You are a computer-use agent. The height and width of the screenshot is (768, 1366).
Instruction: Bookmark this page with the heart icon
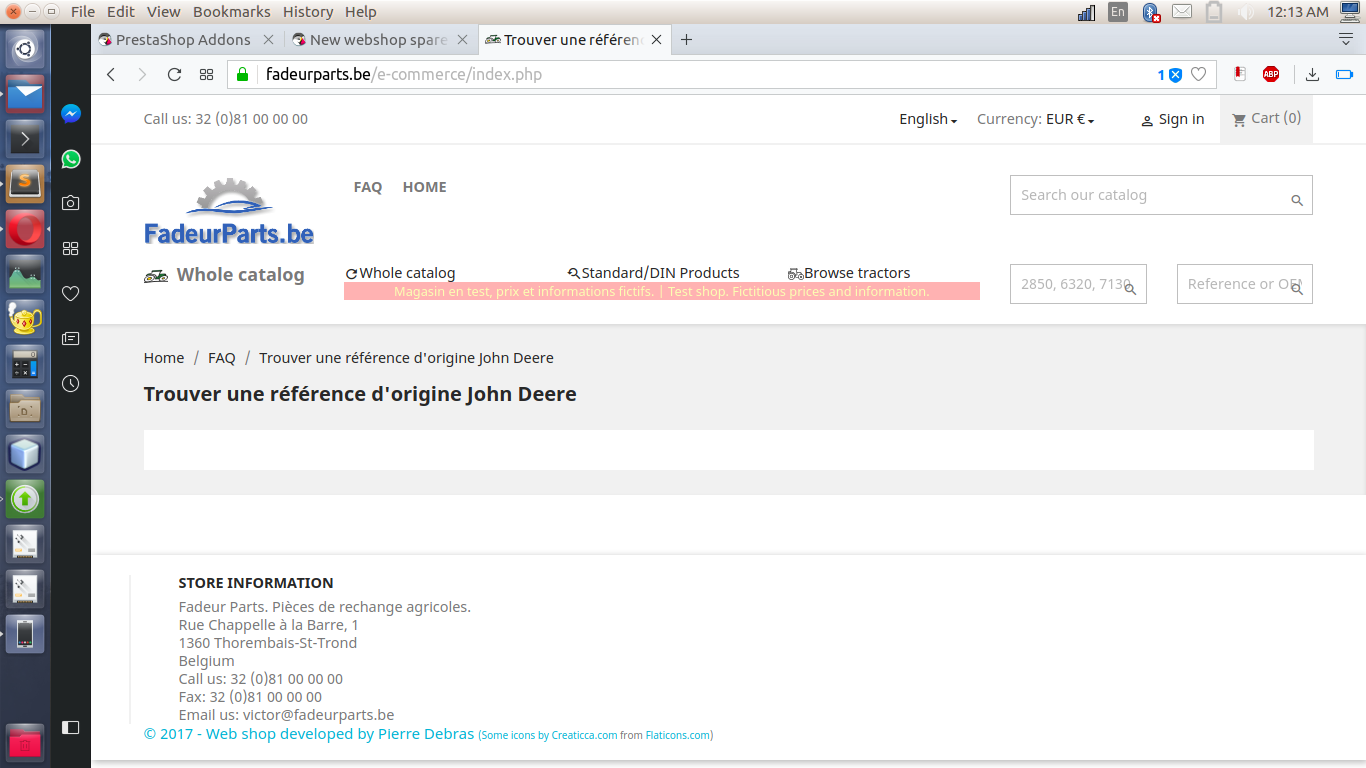click(x=1199, y=74)
